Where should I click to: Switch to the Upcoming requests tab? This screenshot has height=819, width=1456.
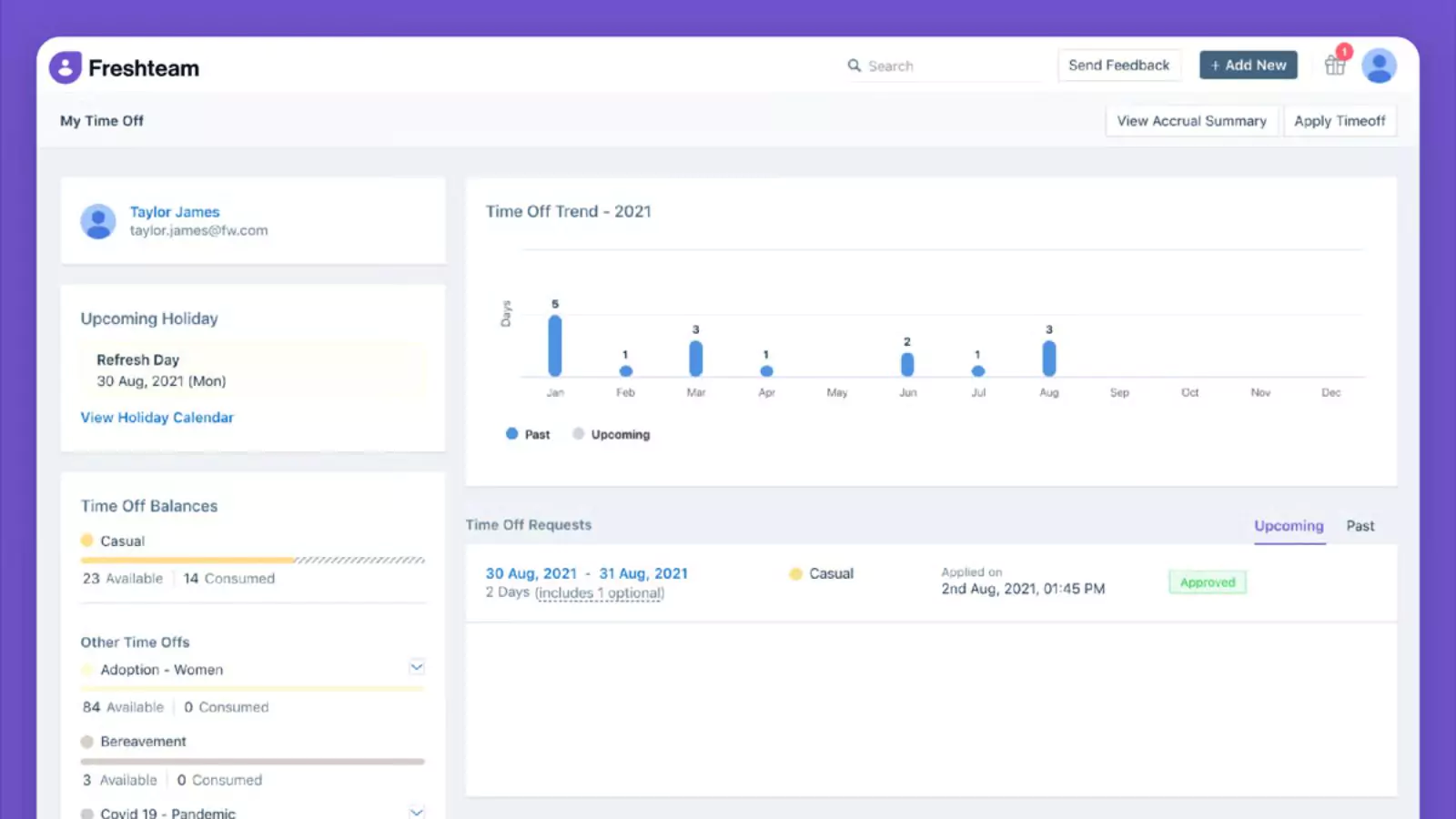(1289, 526)
